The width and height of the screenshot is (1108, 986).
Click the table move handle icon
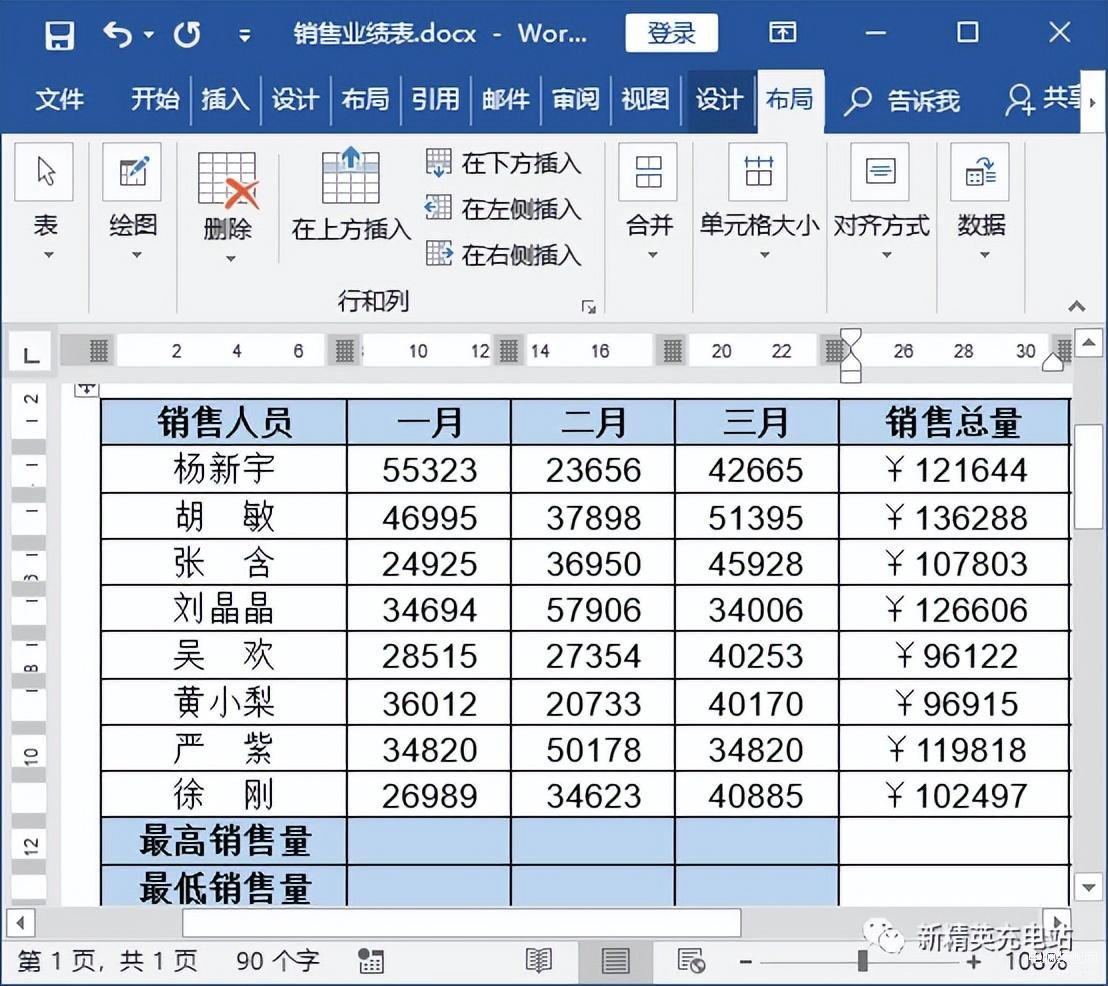(86, 389)
